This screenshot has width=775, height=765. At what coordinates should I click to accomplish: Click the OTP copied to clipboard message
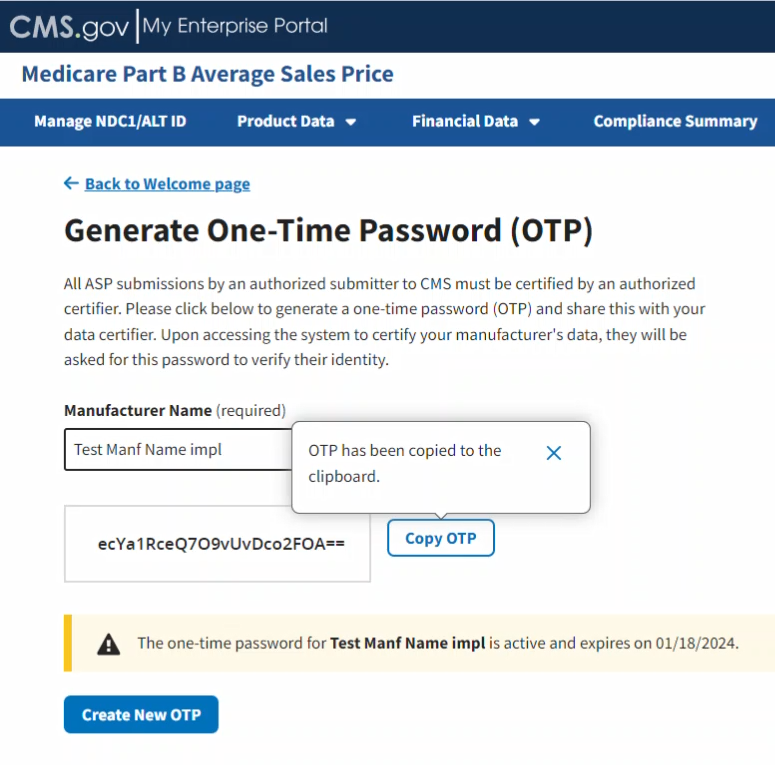405,463
